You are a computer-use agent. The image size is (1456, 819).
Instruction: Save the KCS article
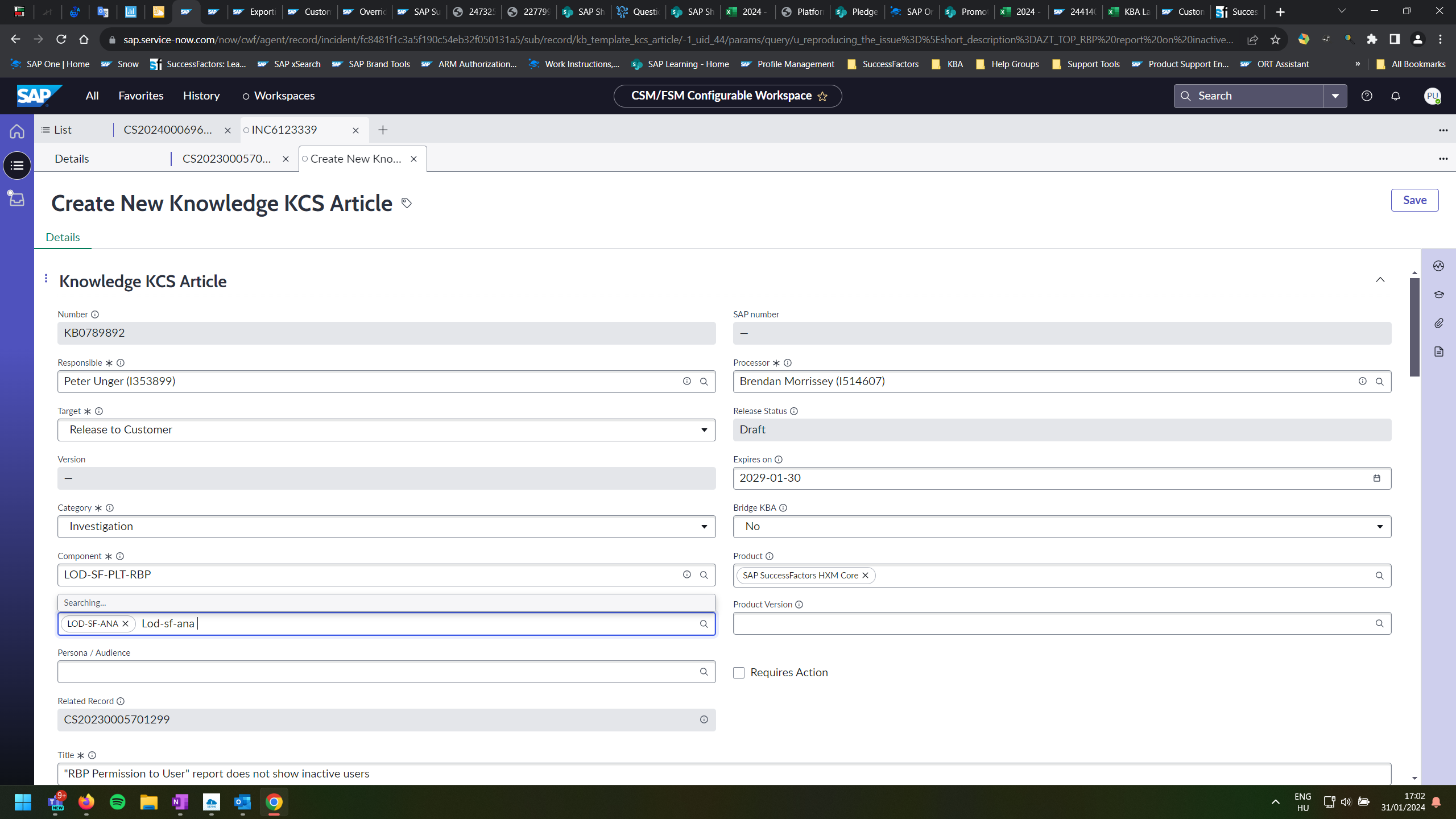click(1414, 200)
